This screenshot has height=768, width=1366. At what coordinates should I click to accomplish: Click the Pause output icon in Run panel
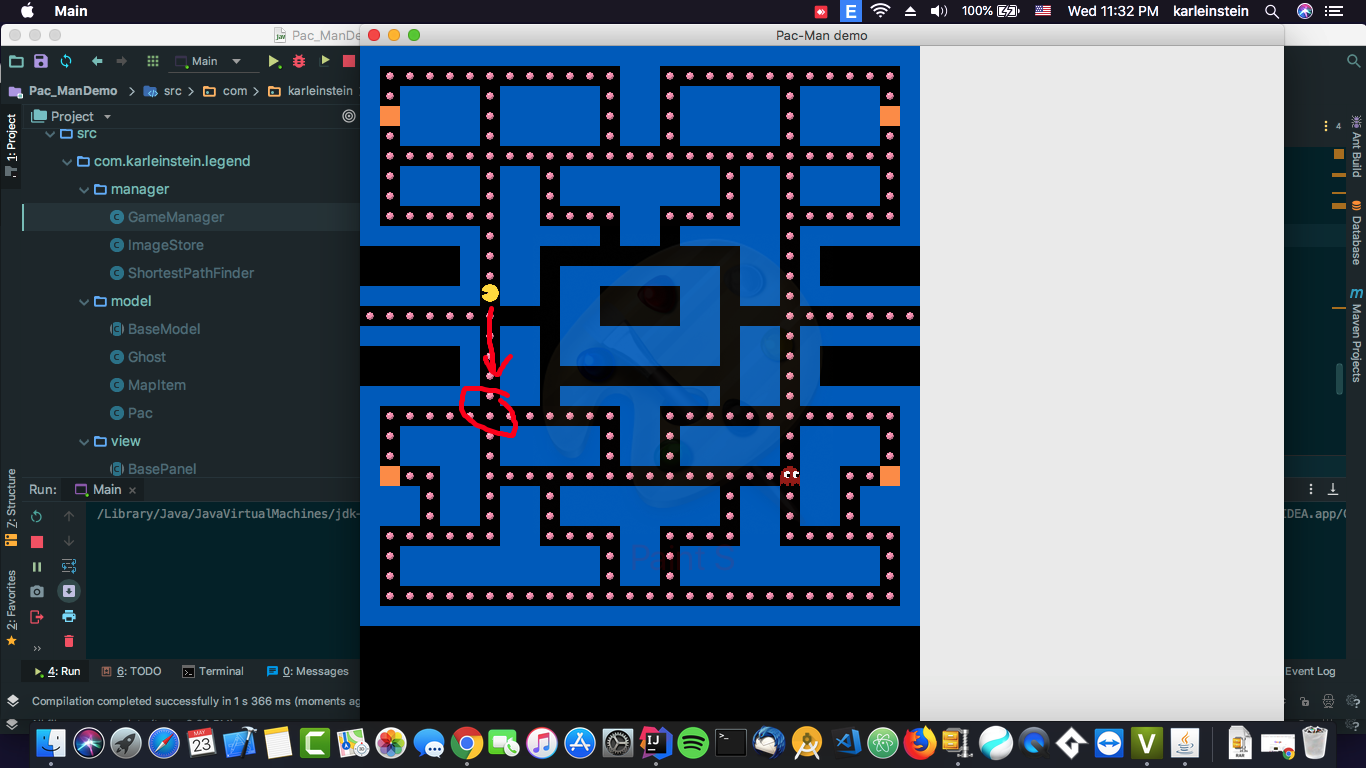coord(37,567)
